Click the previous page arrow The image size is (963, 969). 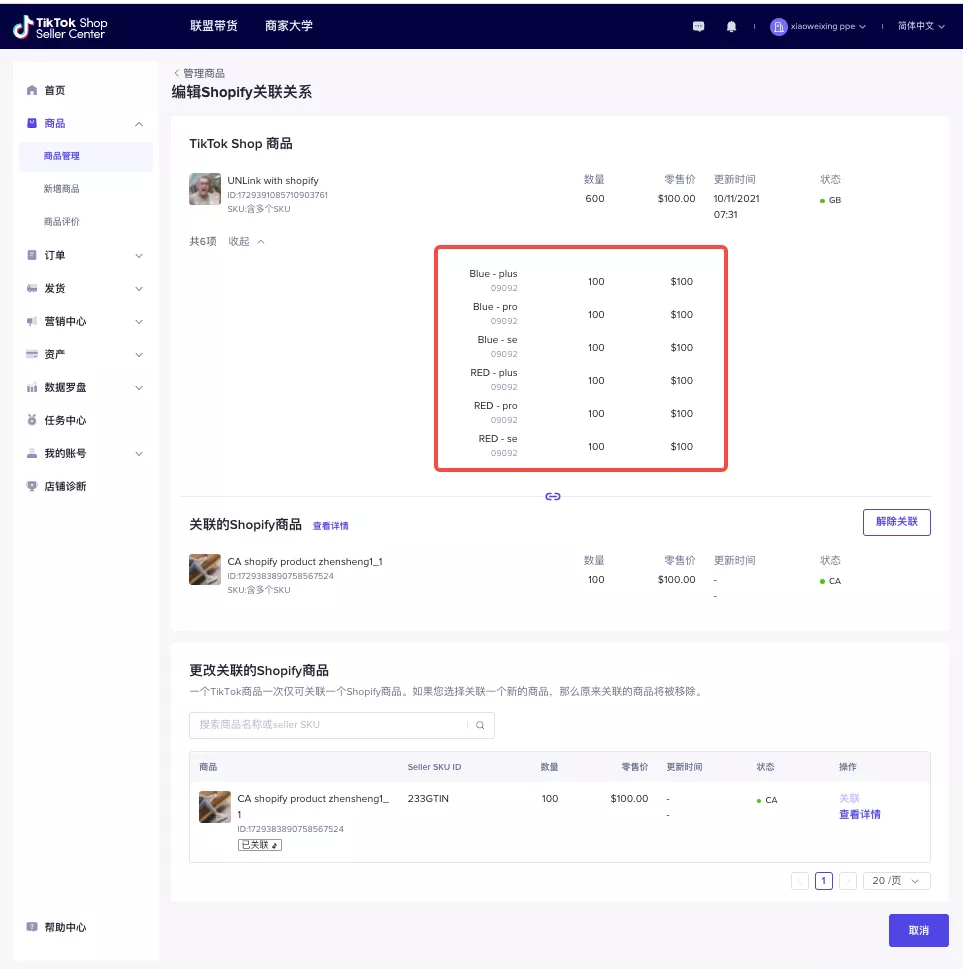800,881
